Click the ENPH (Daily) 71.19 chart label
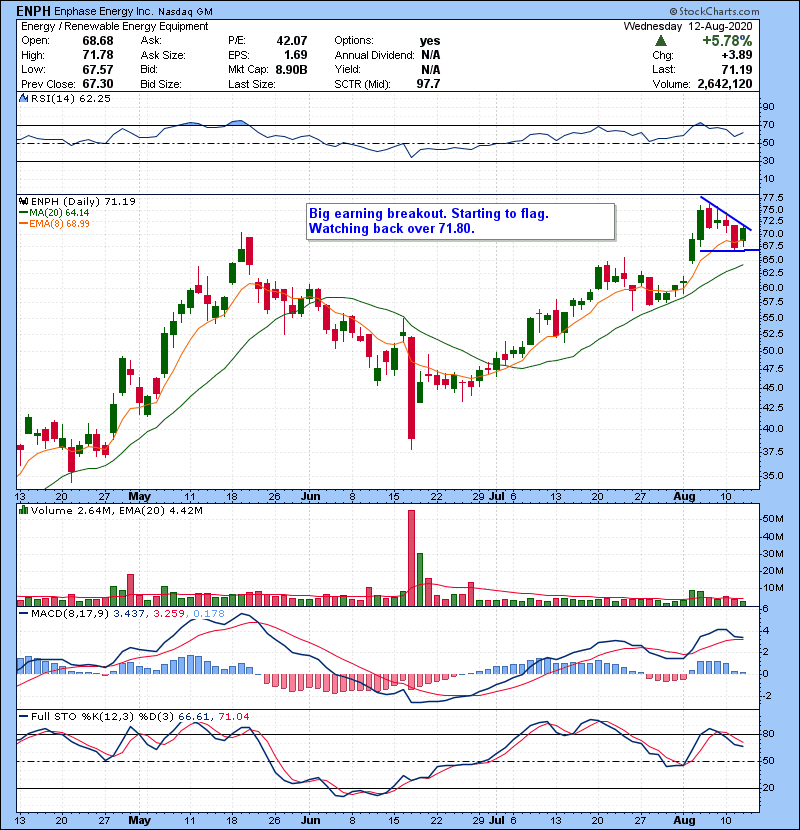The width and height of the screenshot is (800, 830). pyautogui.click(x=83, y=202)
